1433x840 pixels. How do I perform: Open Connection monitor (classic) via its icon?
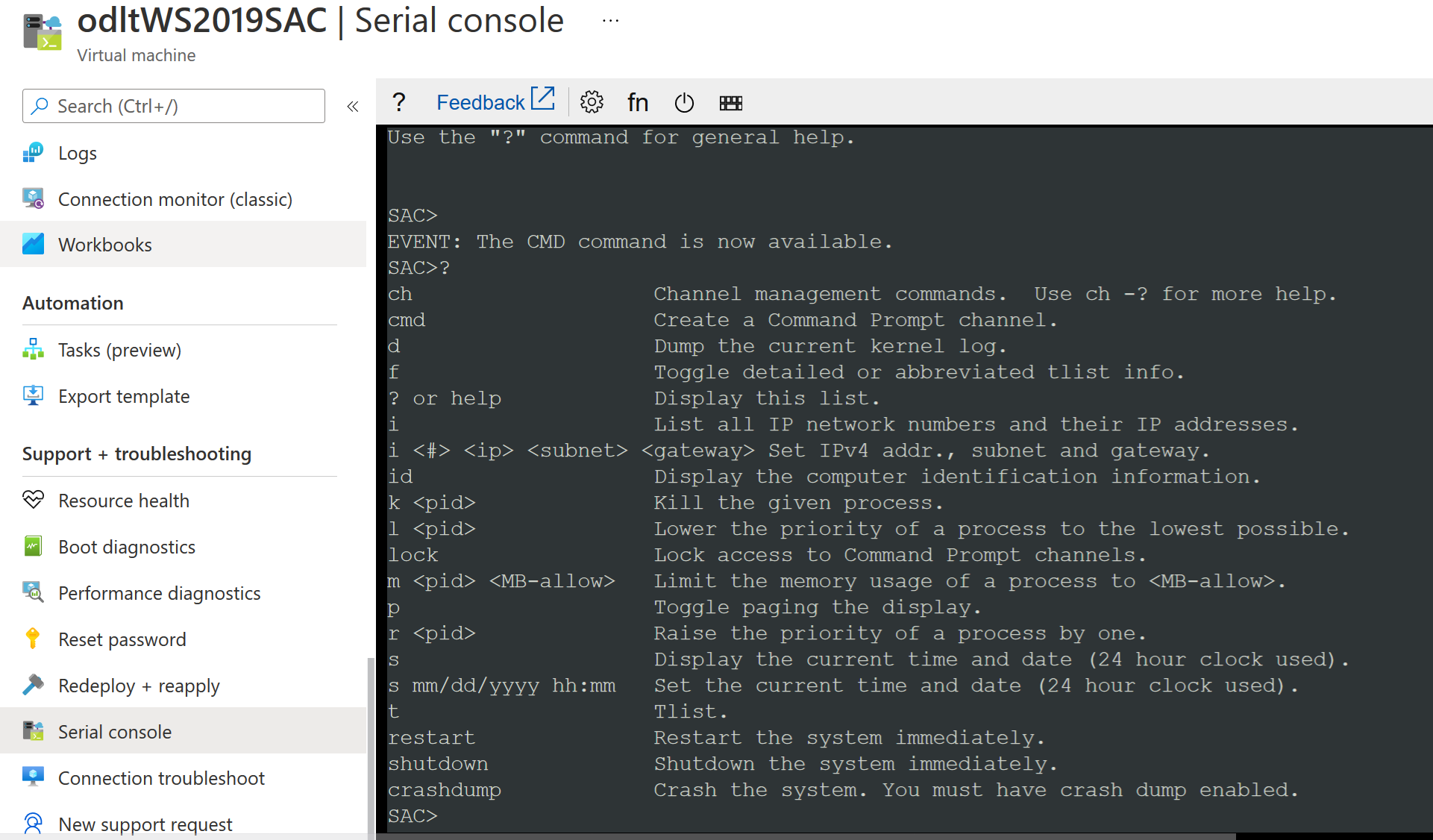(x=33, y=198)
